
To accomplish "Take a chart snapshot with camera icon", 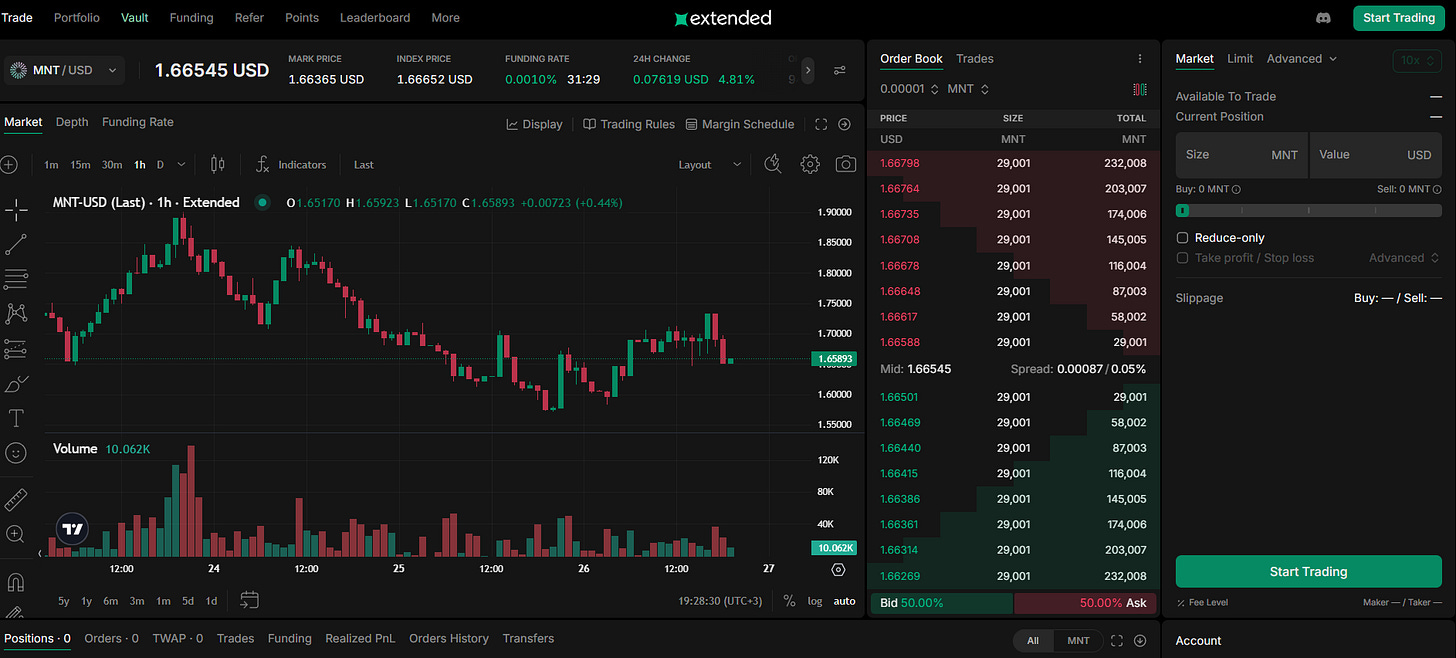I will click(x=846, y=164).
